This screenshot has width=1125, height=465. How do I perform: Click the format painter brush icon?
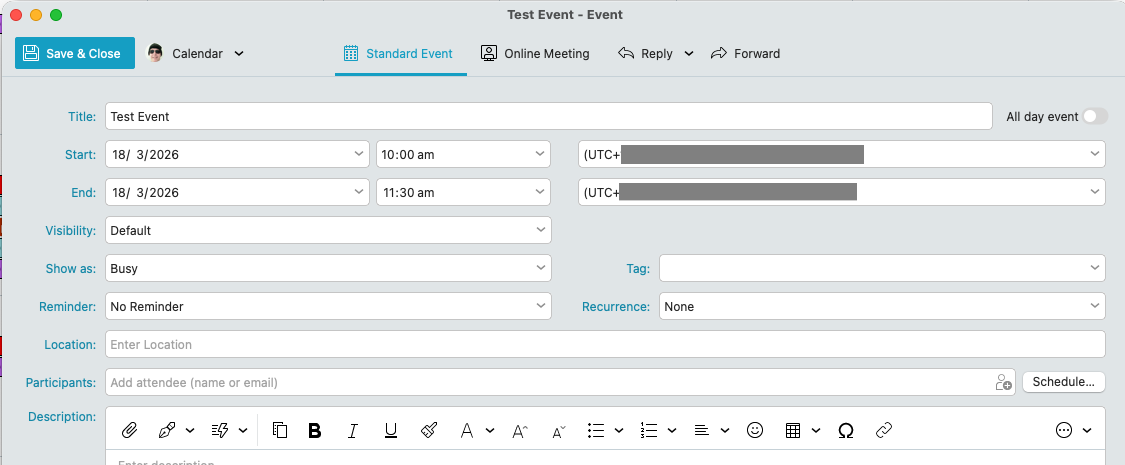429,430
